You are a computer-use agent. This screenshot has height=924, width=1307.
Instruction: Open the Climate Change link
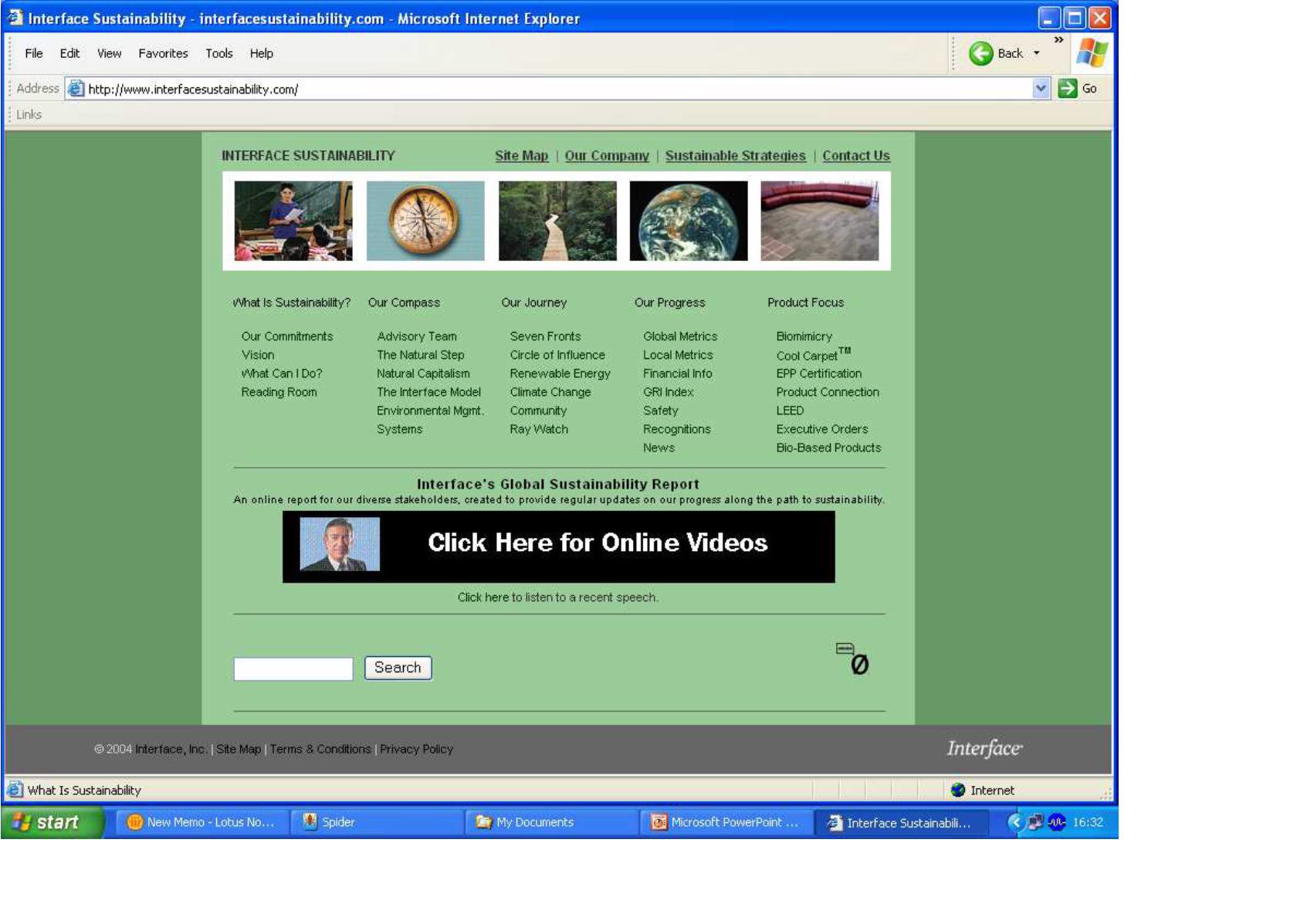550,392
